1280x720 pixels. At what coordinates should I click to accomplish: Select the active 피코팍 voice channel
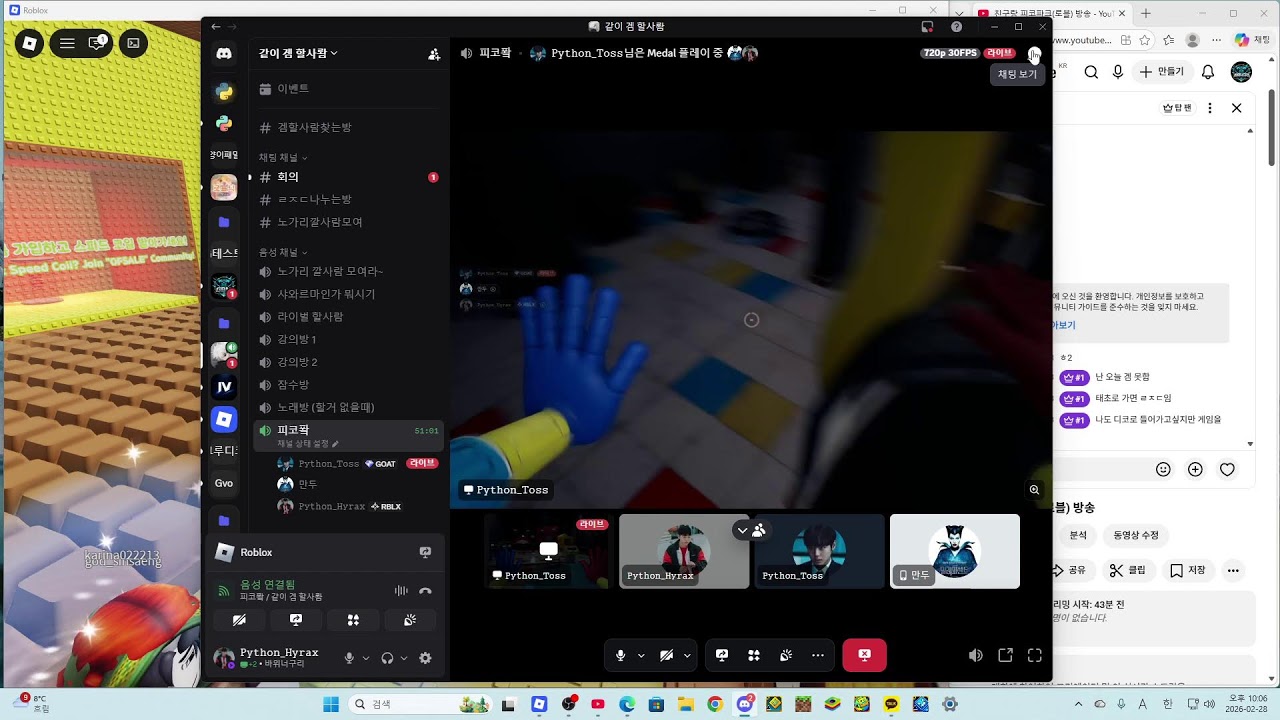349,435
